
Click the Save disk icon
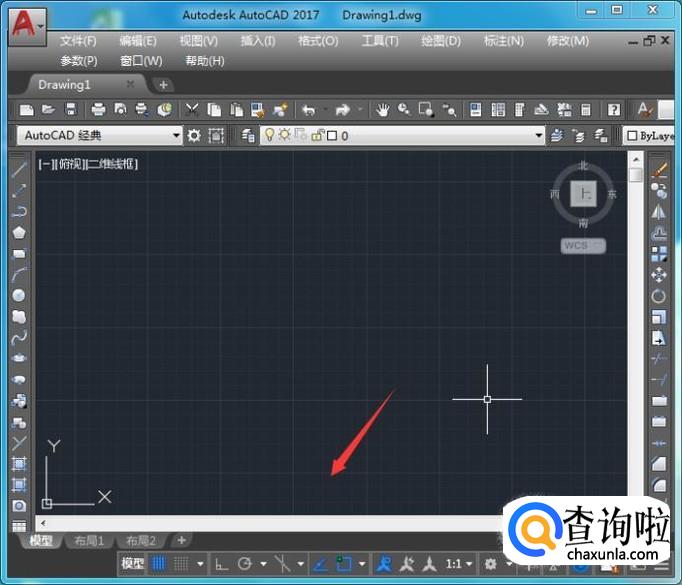coord(71,110)
